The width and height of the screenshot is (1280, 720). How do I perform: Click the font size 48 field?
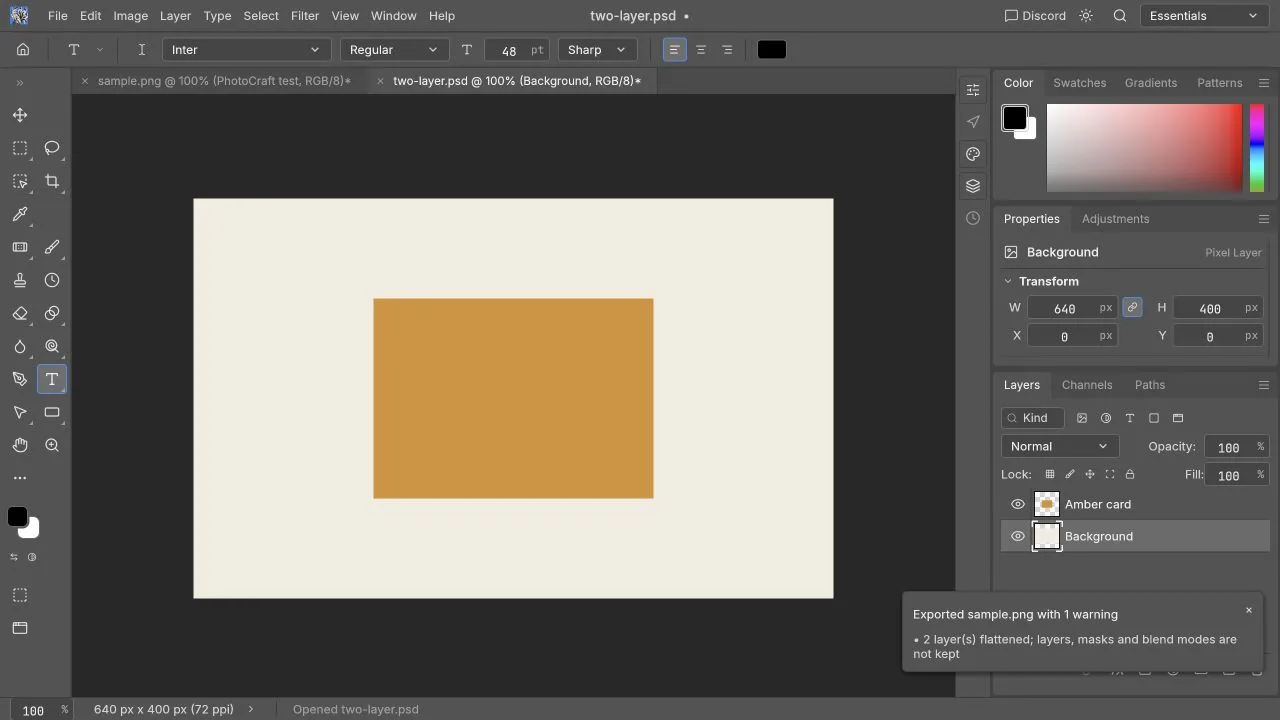pos(516,50)
